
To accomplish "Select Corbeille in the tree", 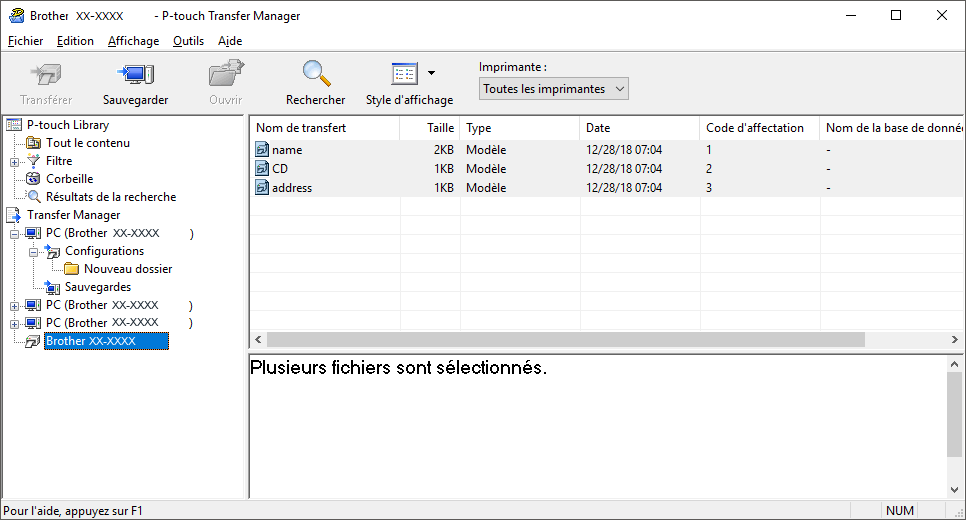I will coord(70,179).
